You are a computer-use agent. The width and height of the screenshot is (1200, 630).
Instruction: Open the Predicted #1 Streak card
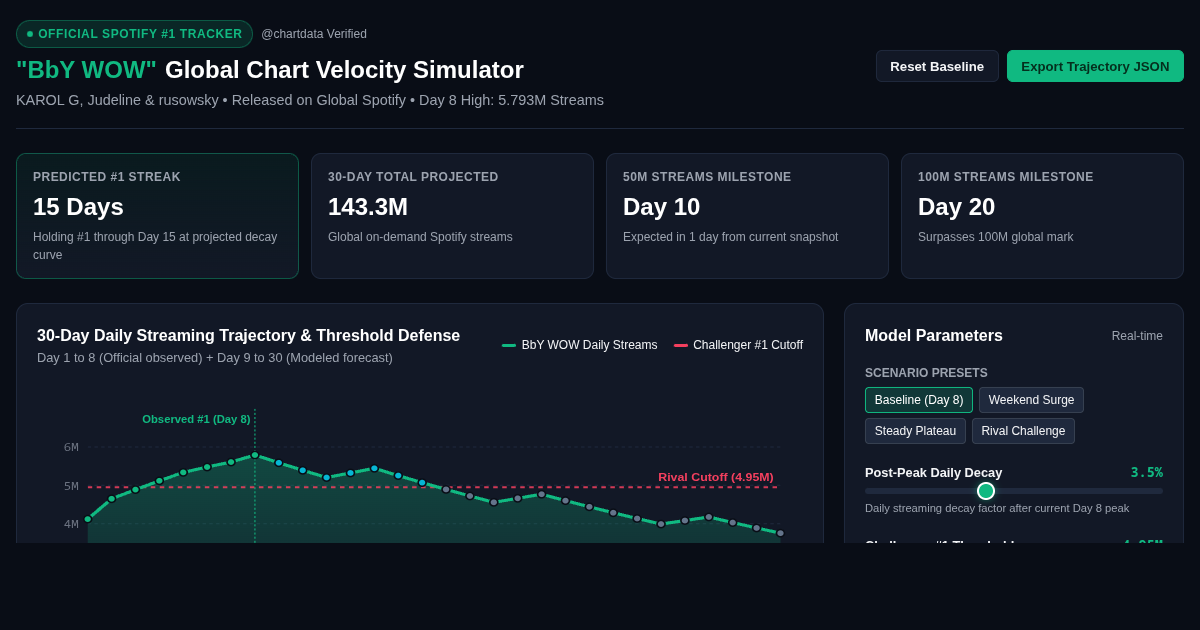pyautogui.click(x=157, y=216)
